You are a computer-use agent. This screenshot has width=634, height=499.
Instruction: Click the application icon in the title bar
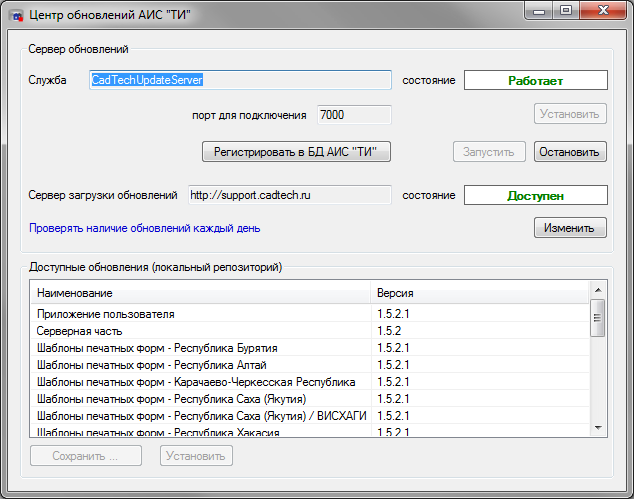[17, 15]
